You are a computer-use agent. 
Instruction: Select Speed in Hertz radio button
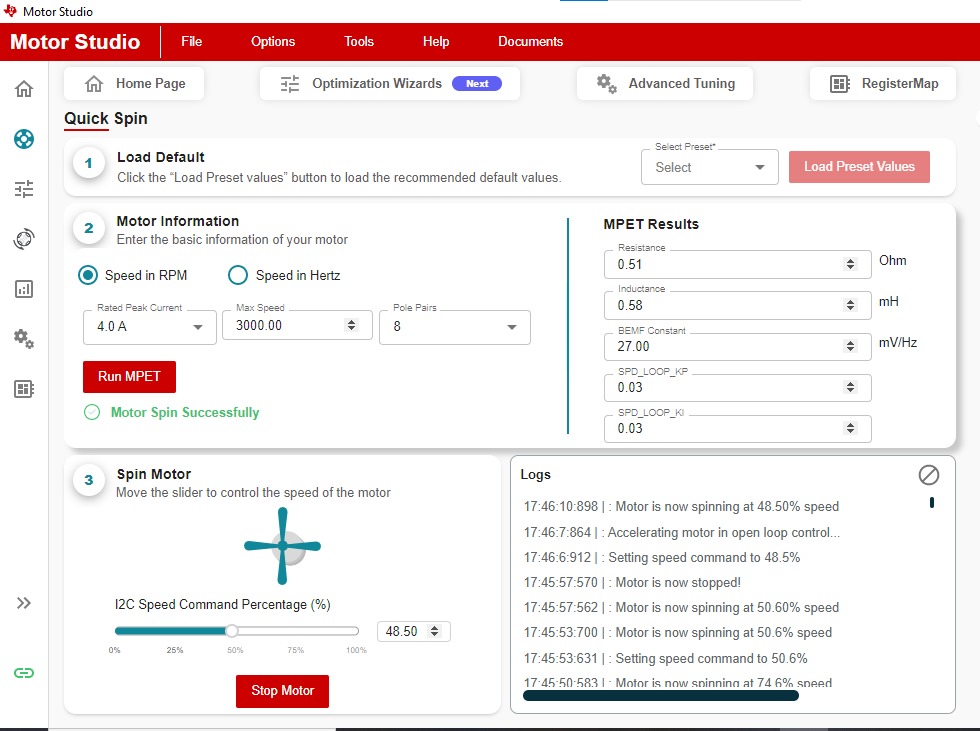tap(238, 275)
